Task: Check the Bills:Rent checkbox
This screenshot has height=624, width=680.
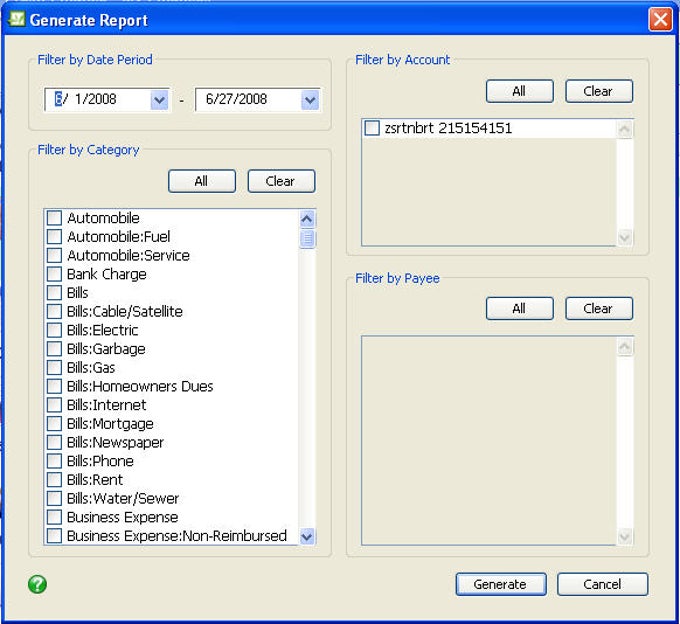Action: tap(54, 480)
